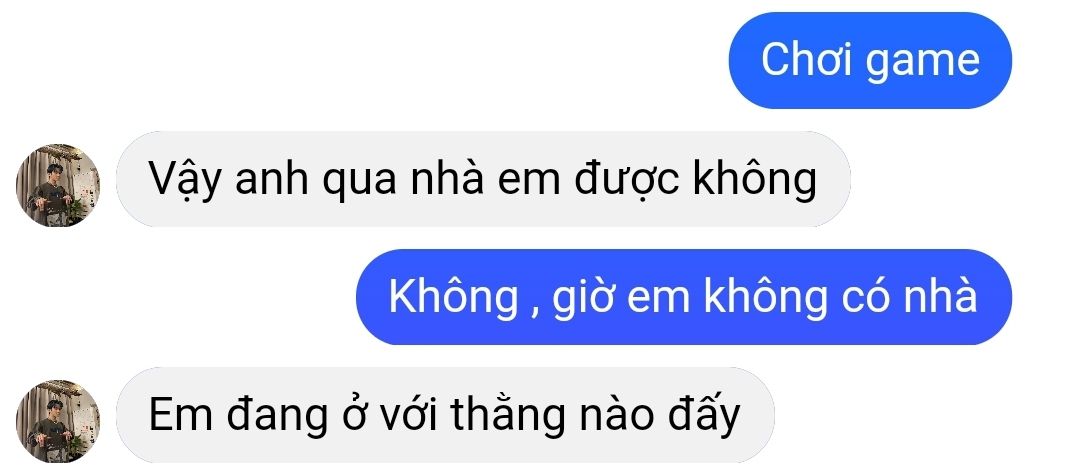Click the word "game" in the top bubble
Image resolution: width=1080 pixels, height=466 pixels.
922,62
